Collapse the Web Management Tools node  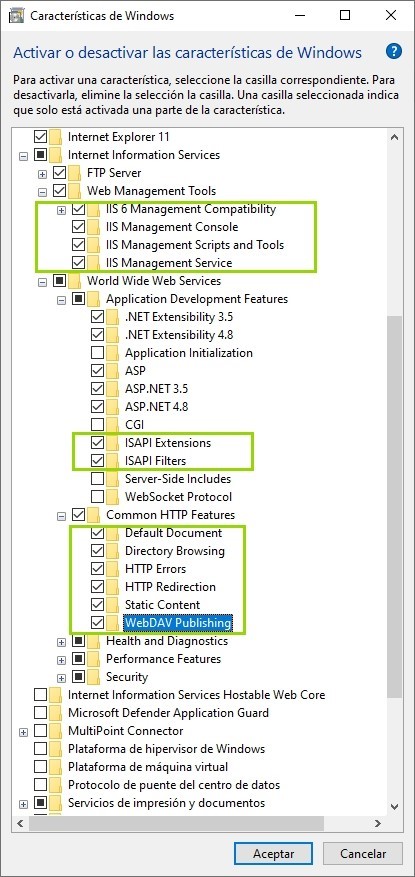(x=43, y=191)
